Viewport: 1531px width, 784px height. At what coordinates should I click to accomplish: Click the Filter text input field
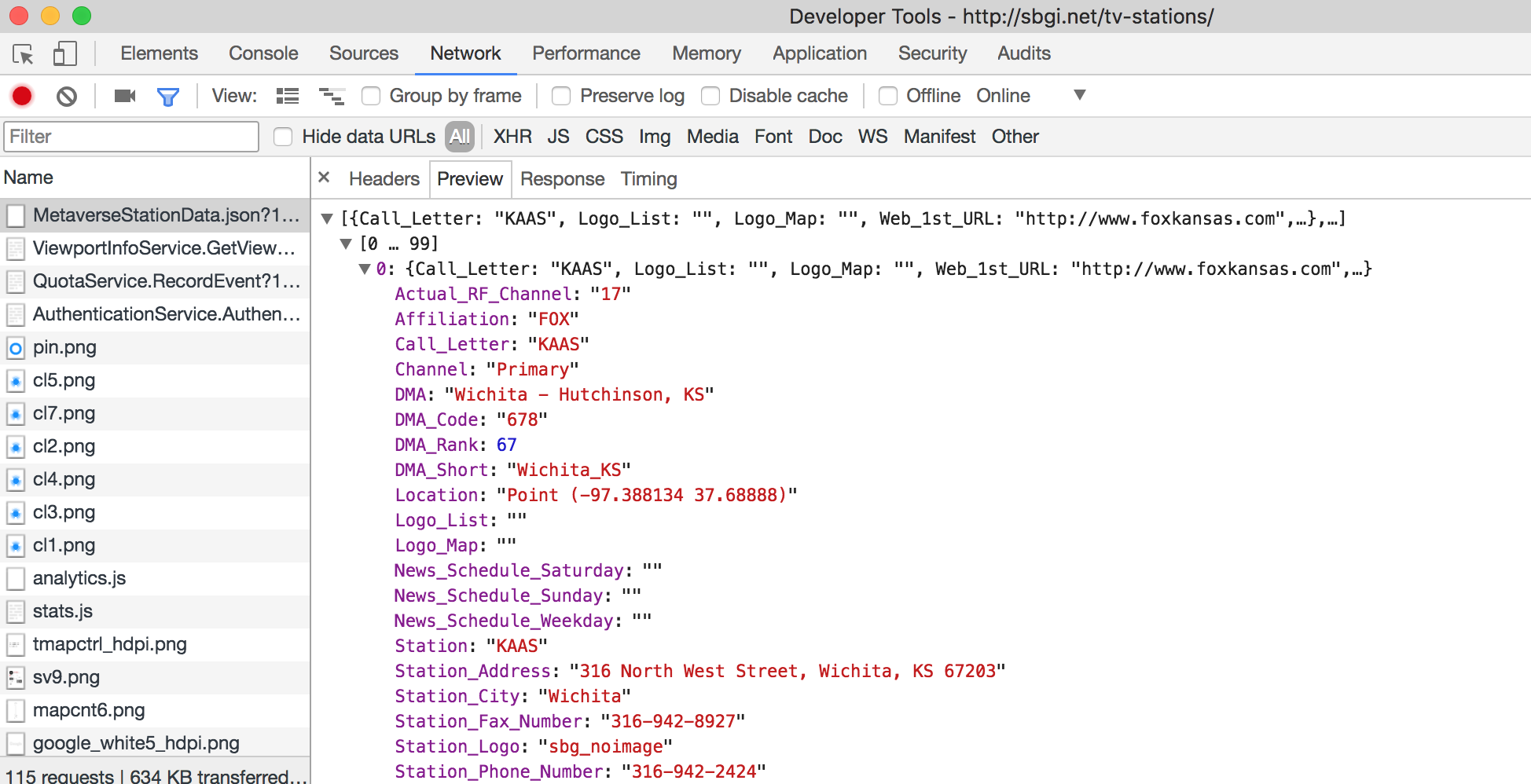(x=131, y=137)
